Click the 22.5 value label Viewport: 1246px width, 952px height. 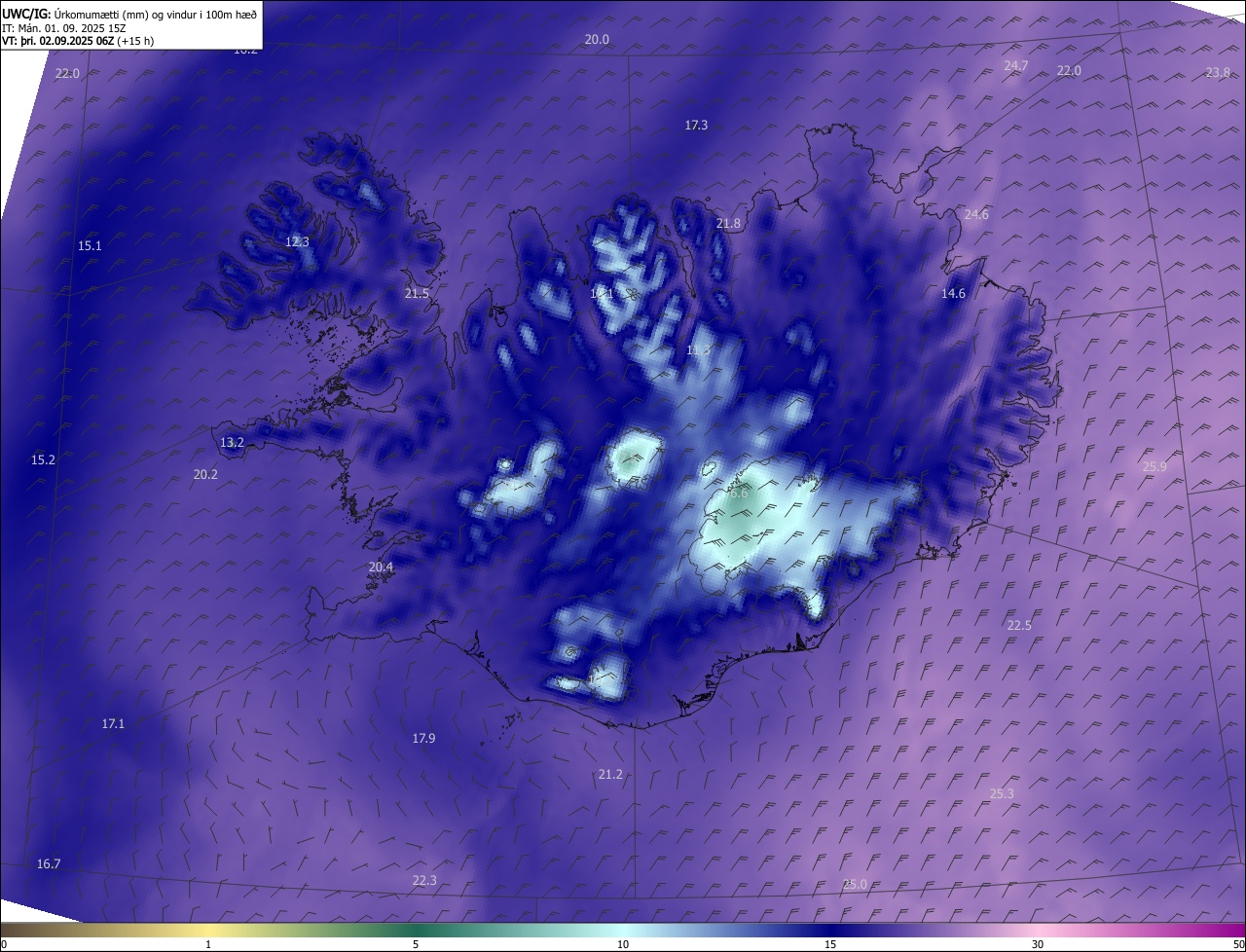tap(1019, 626)
